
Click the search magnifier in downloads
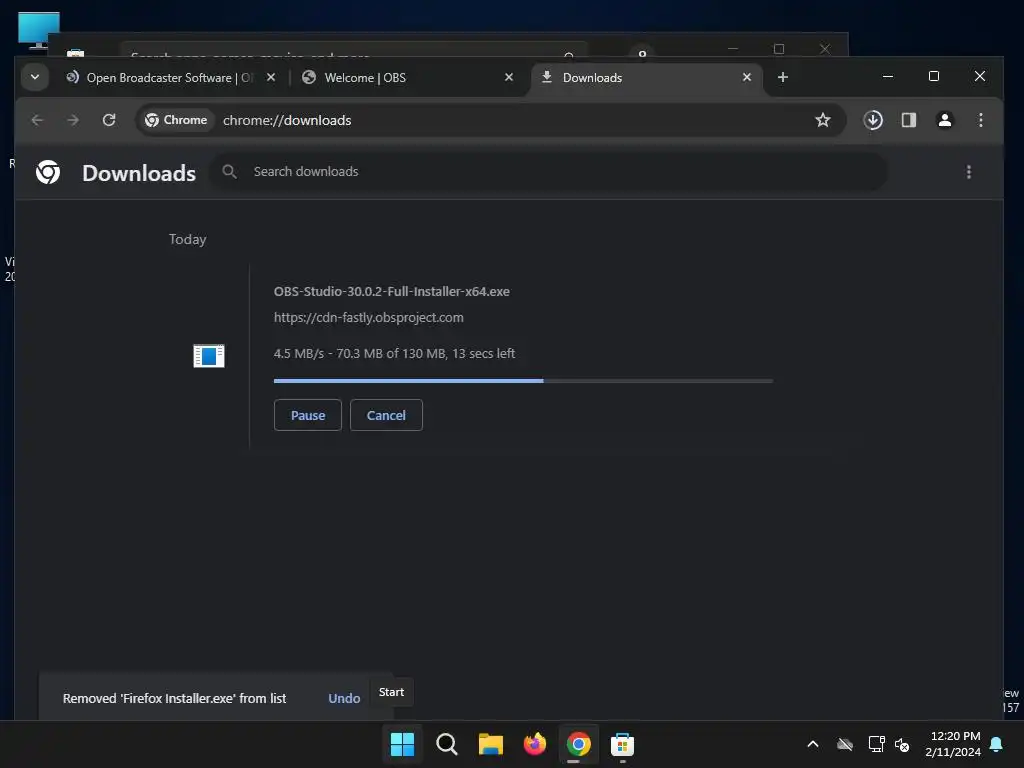pos(229,172)
